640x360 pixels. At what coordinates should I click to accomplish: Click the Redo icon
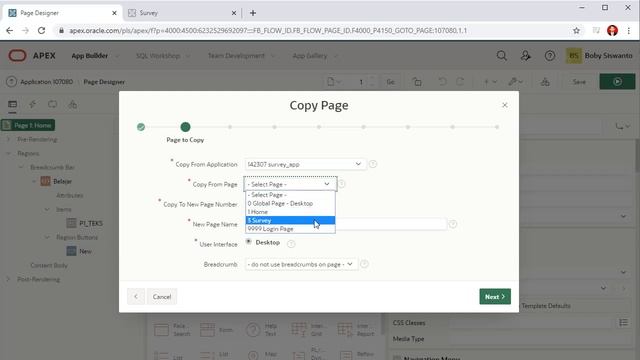click(x=460, y=82)
